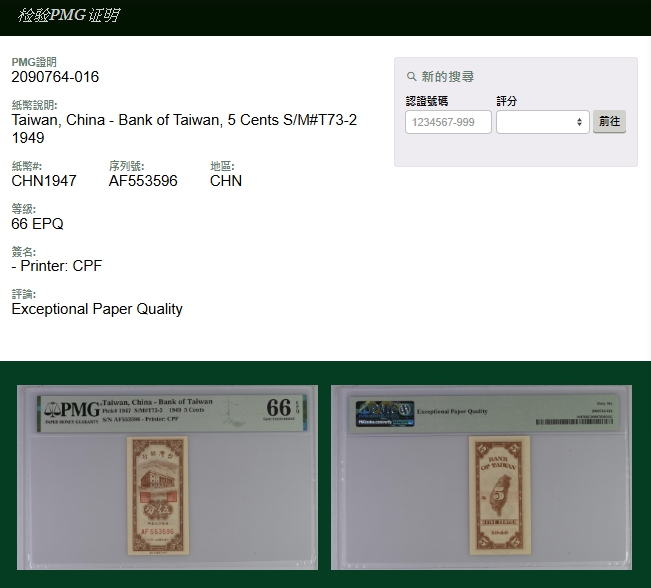Click the 前往 go button
Image resolution: width=651 pixels, height=588 pixels.
609,122
